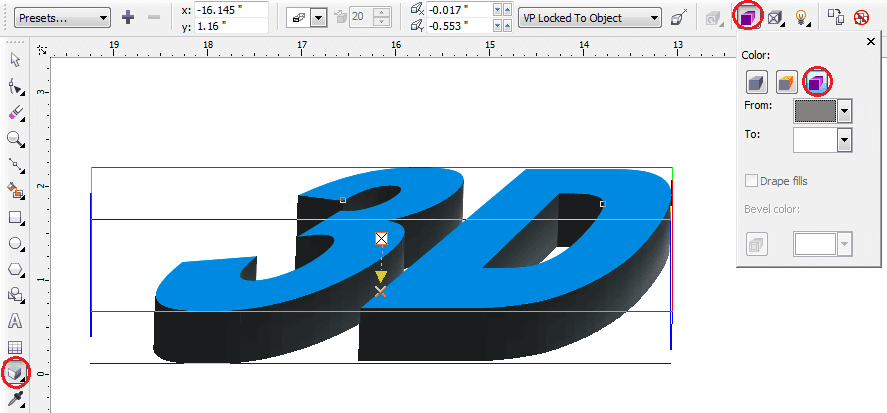
Task: Open the Extrusion Bevels flyout
Action: pyautogui.click(x=774, y=18)
